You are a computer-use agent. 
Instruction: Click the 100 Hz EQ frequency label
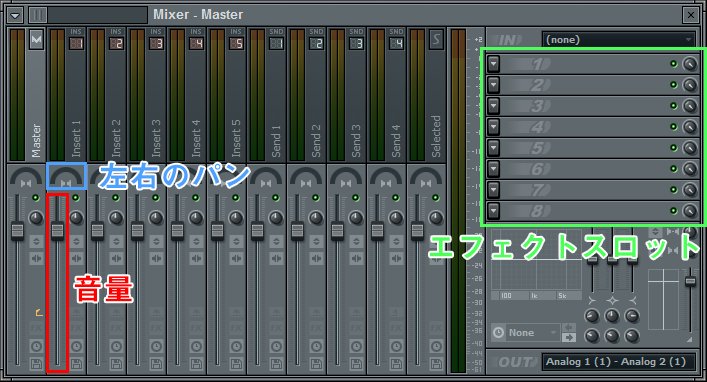[x=506, y=296]
